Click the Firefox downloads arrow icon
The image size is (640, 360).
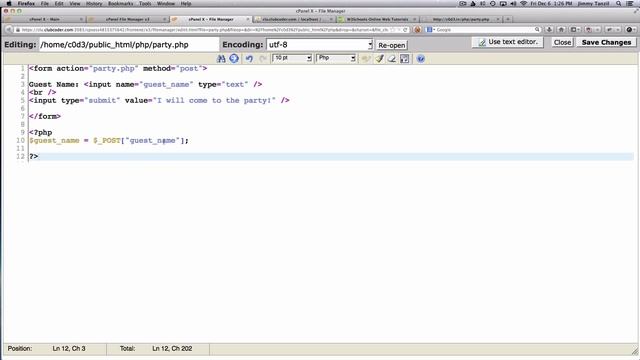tap(549, 30)
